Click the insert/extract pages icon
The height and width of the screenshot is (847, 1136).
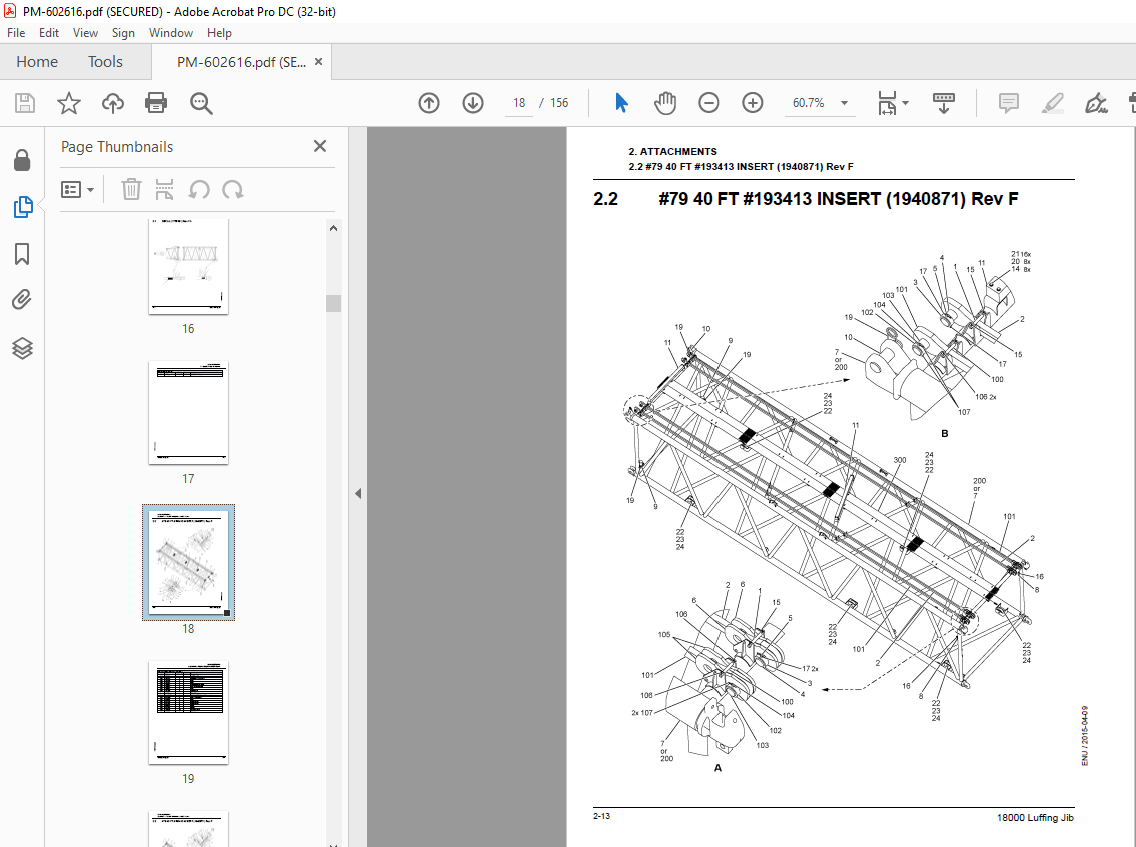tap(164, 190)
